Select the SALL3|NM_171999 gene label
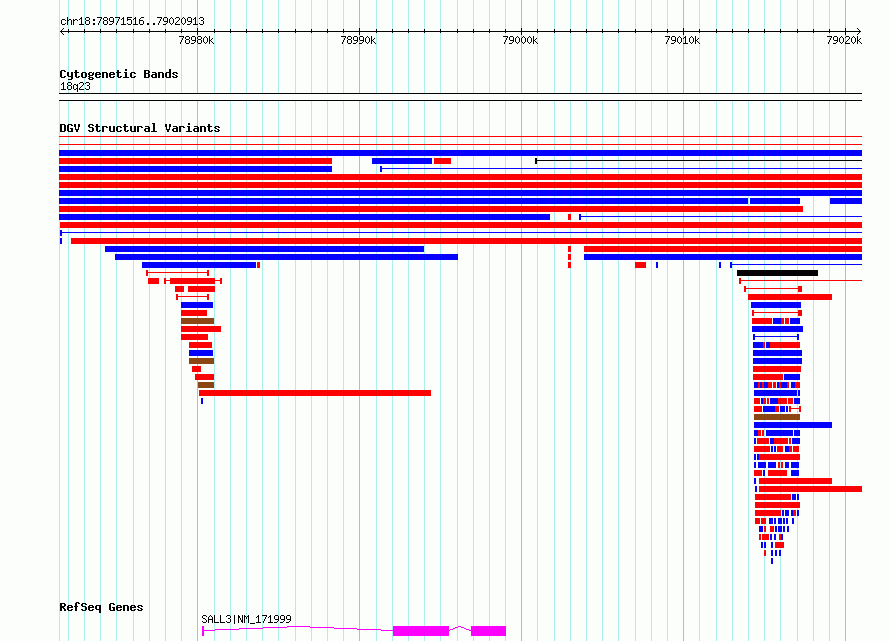 point(246,619)
